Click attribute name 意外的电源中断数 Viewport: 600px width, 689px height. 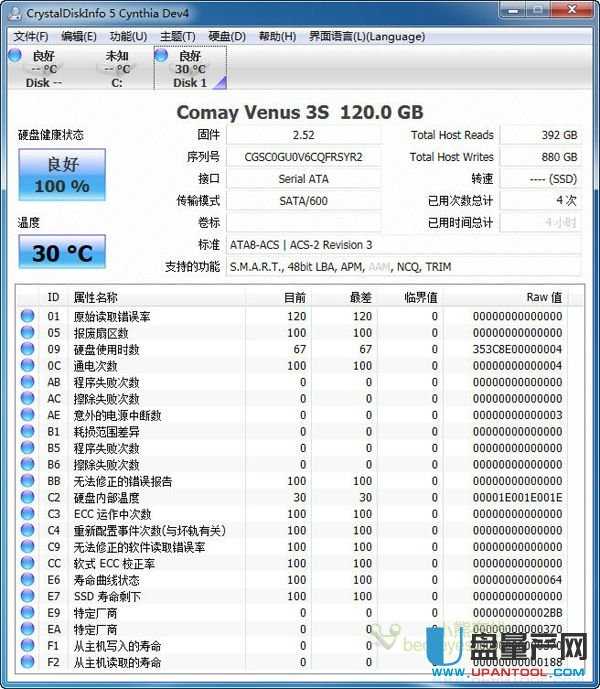point(117,415)
